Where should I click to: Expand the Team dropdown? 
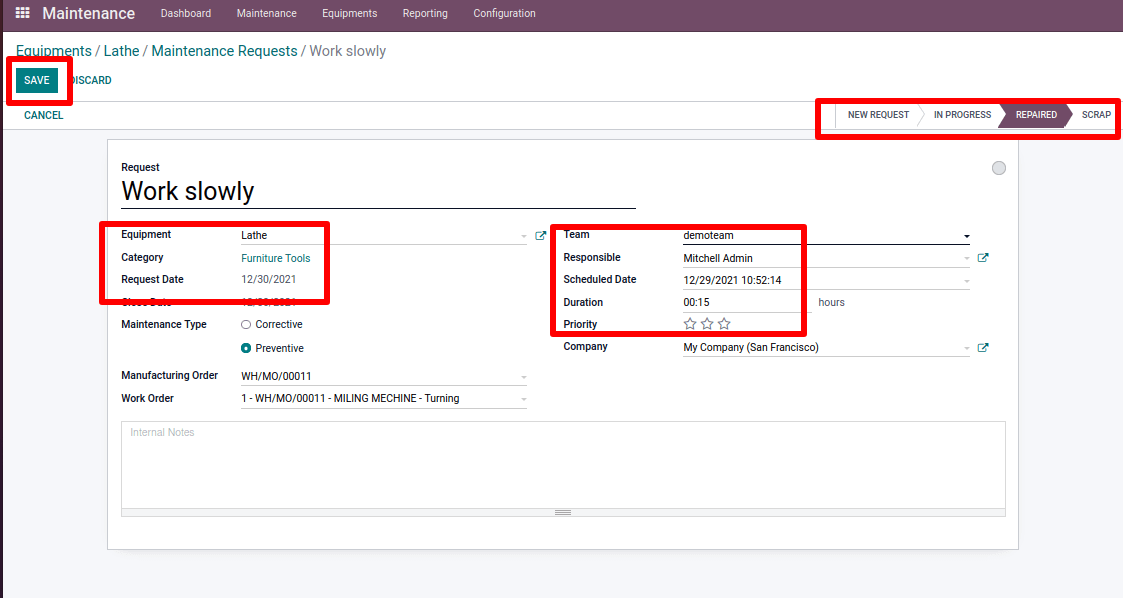pyautogui.click(x=966, y=237)
